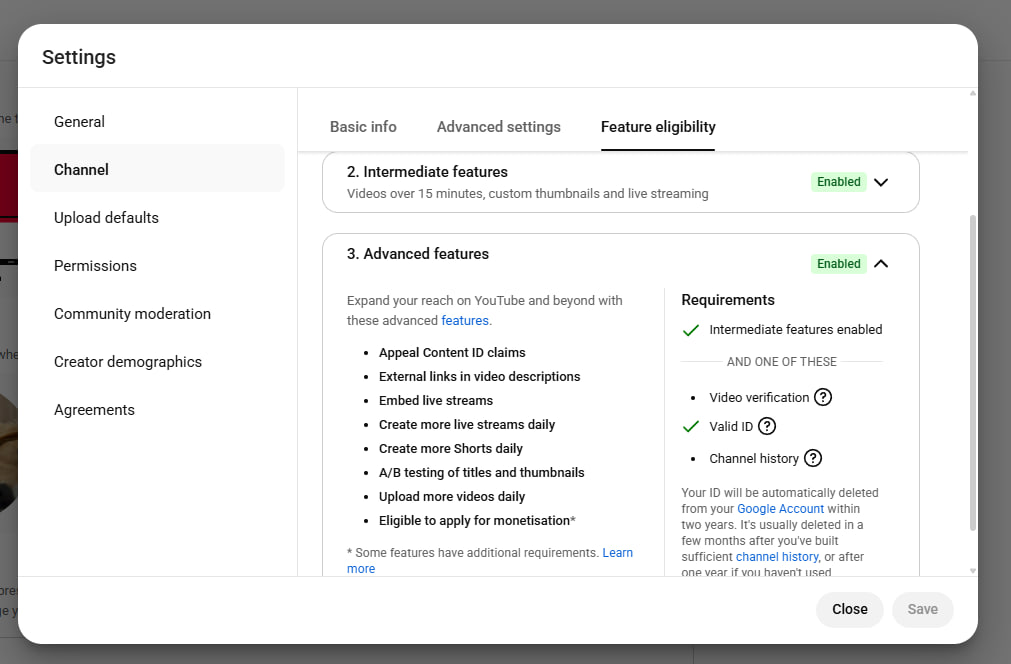
Task: Open the Advanced settings tab
Action: [x=498, y=127]
